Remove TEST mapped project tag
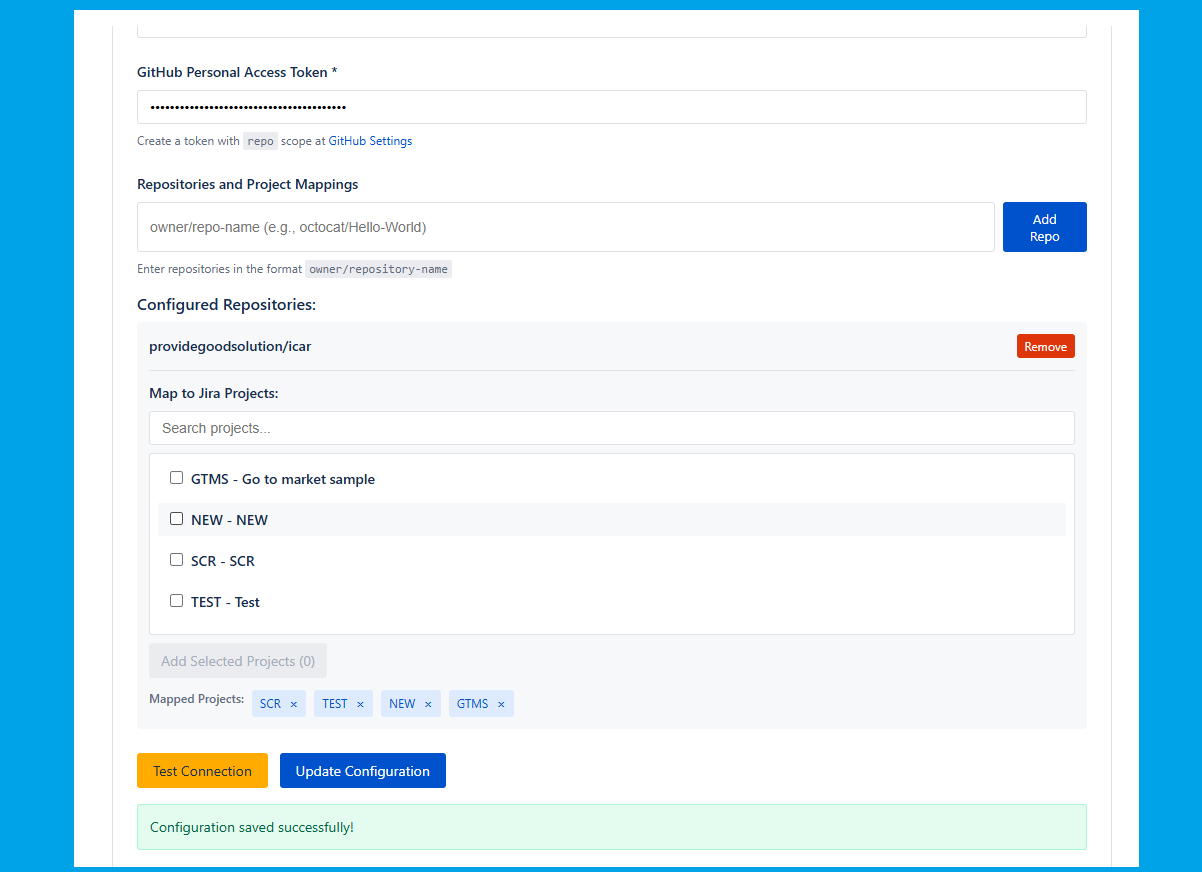1202x872 pixels. pos(360,704)
